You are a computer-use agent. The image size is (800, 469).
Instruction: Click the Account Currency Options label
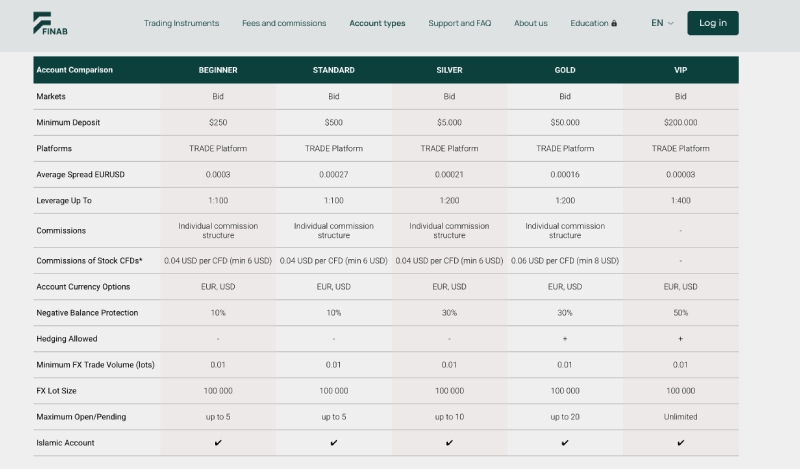coord(83,287)
